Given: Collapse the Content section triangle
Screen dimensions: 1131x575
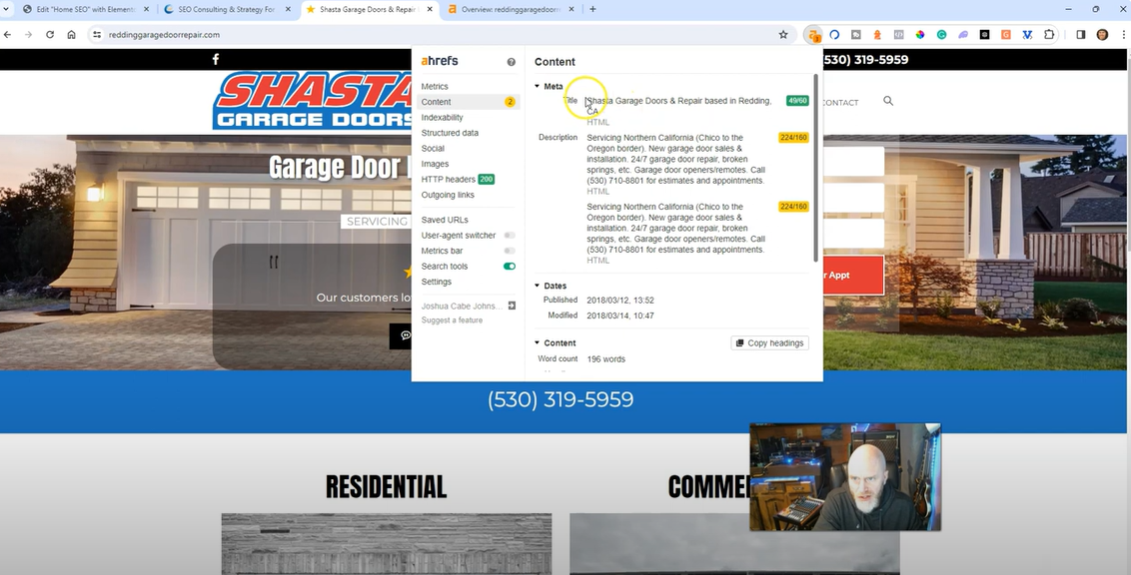Looking at the screenshot, I should pos(537,343).
